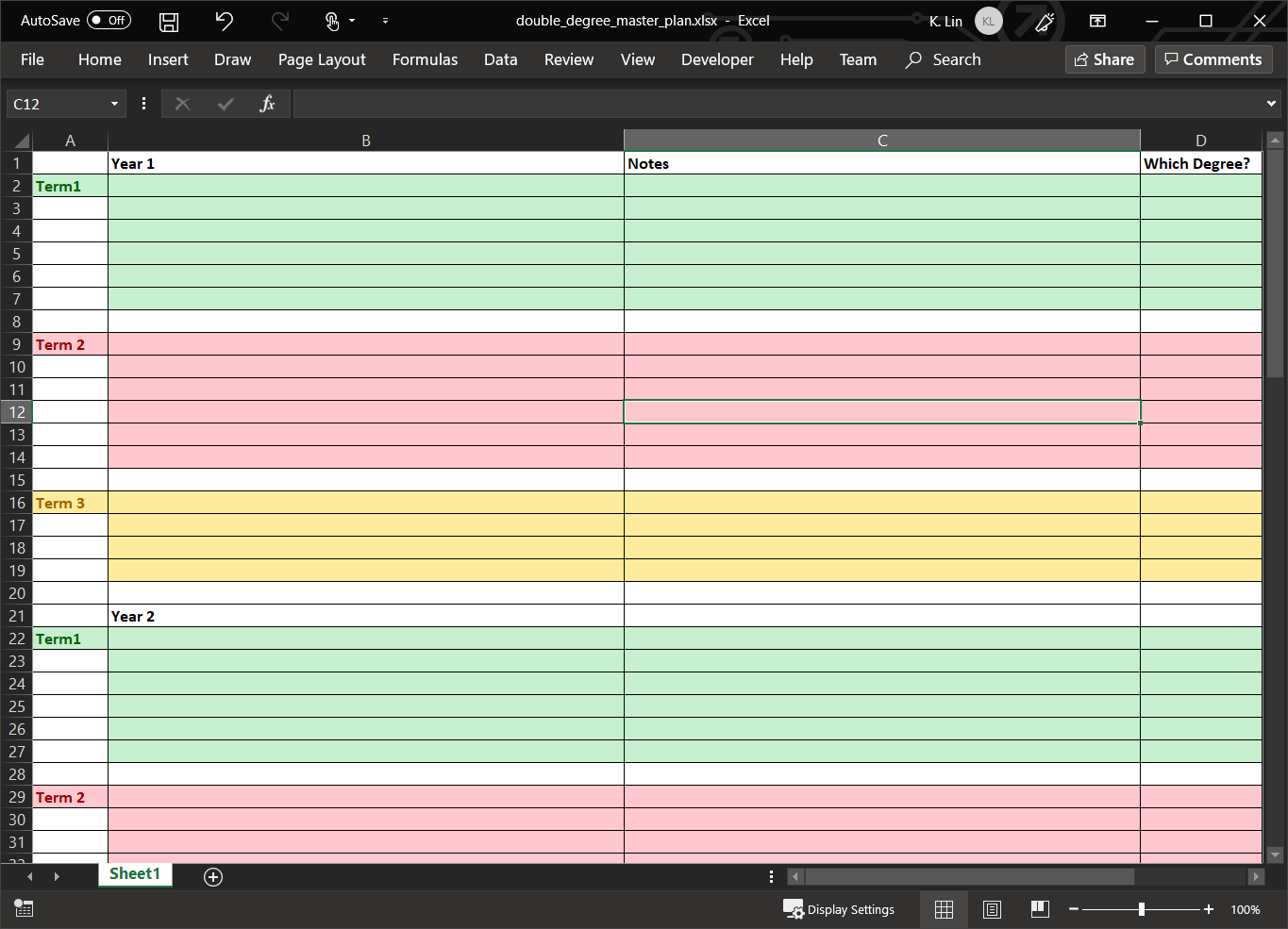Click the Select All corner triangle
Viewport: 1288px width, 929px height.
pos(21,141)
